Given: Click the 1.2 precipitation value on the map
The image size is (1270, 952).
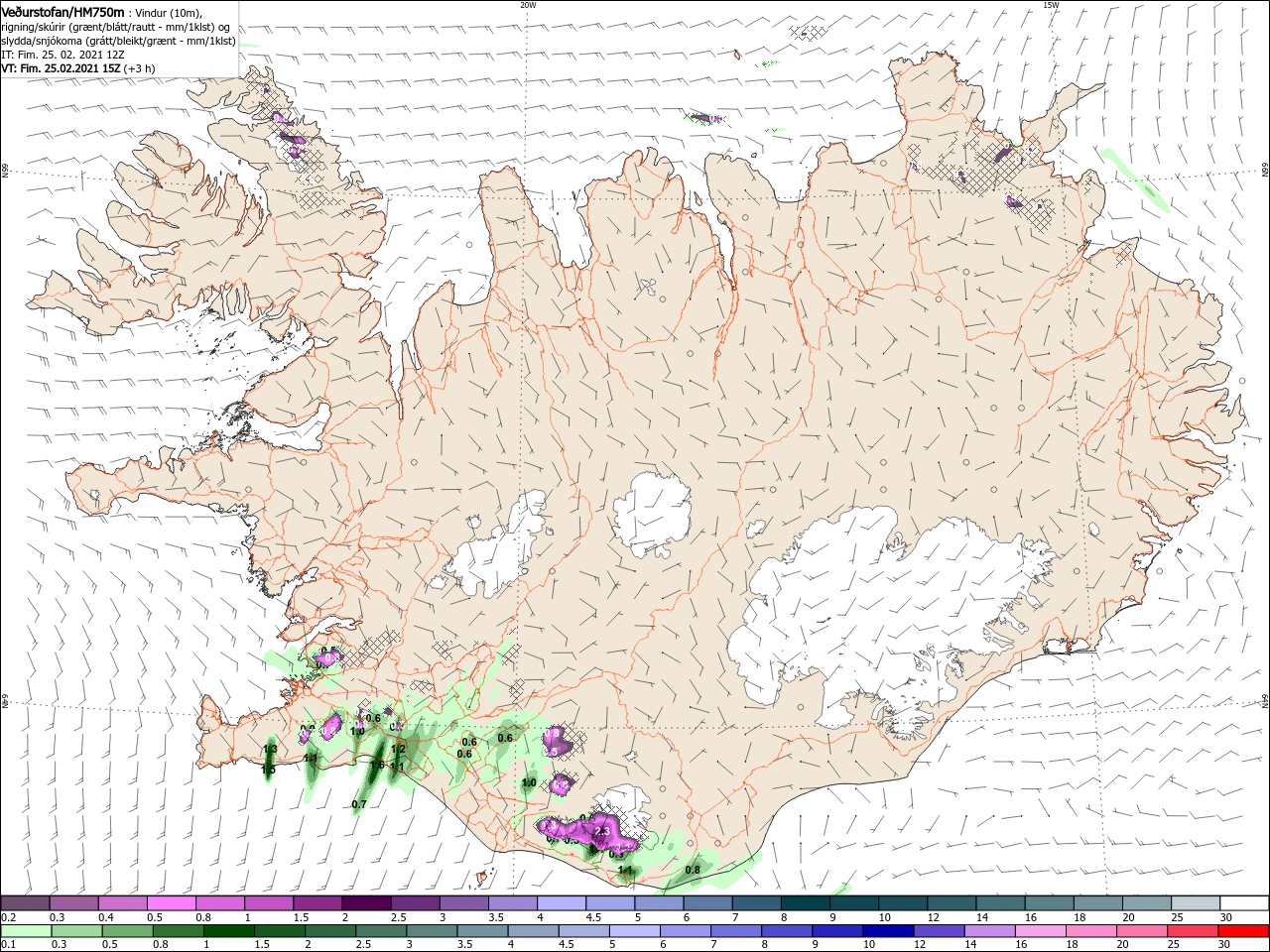Looking at the screenshot, I should coord(399,750).
